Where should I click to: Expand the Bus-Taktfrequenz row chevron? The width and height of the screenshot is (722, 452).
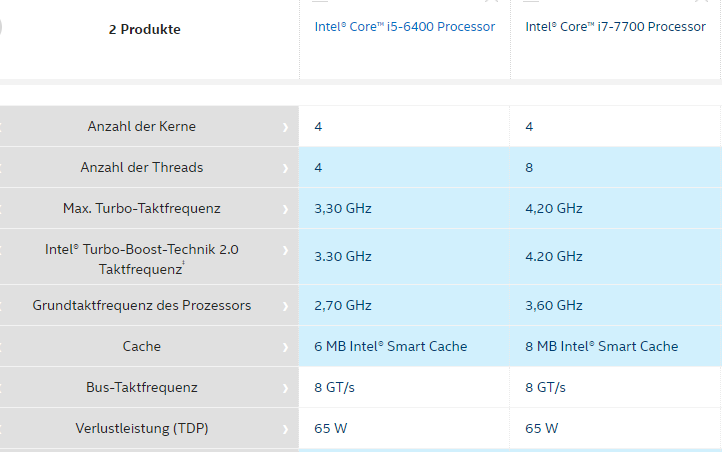coord(285,388)
